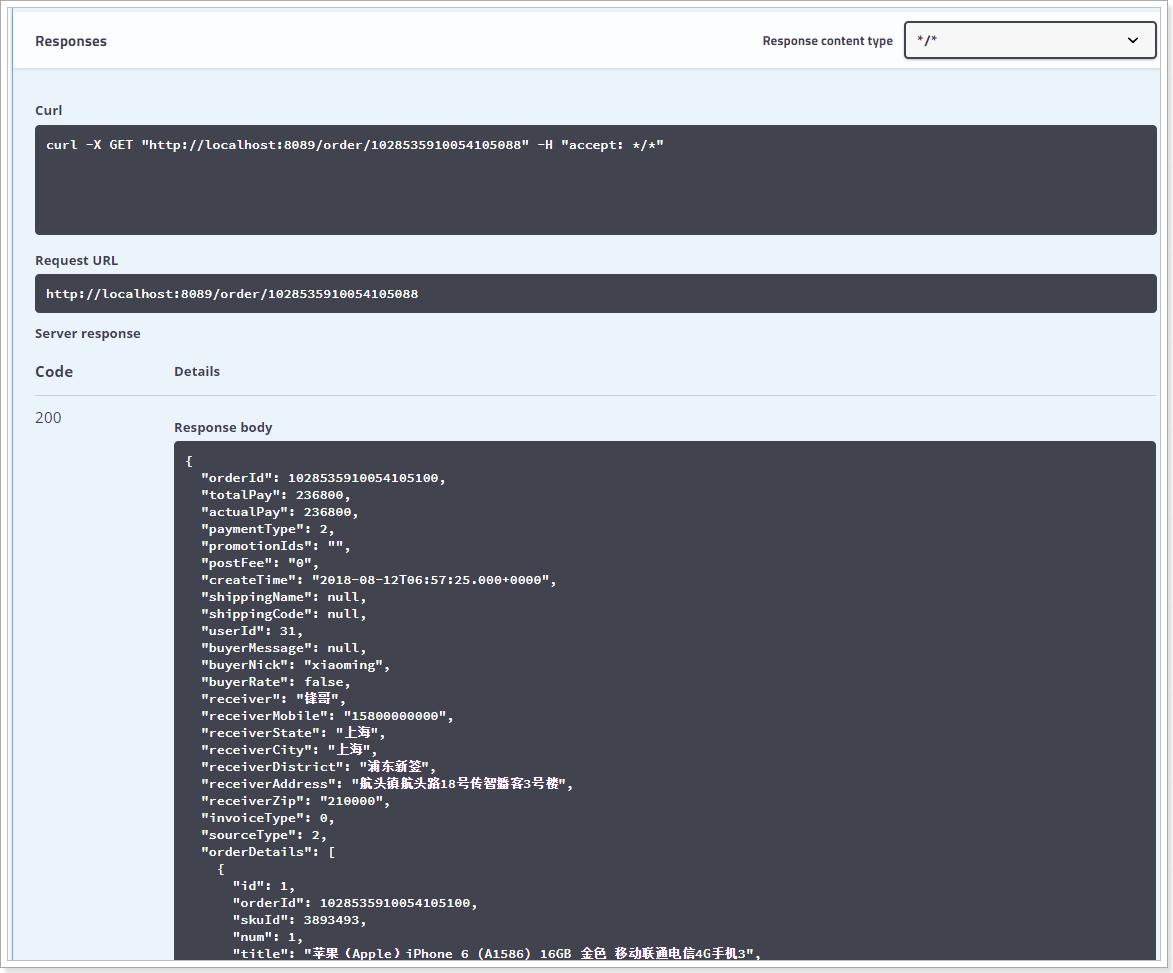Viewport: 1173px width, 973px height.
Task: Click the "promotionIds" line
Action: tap(275, 546)
